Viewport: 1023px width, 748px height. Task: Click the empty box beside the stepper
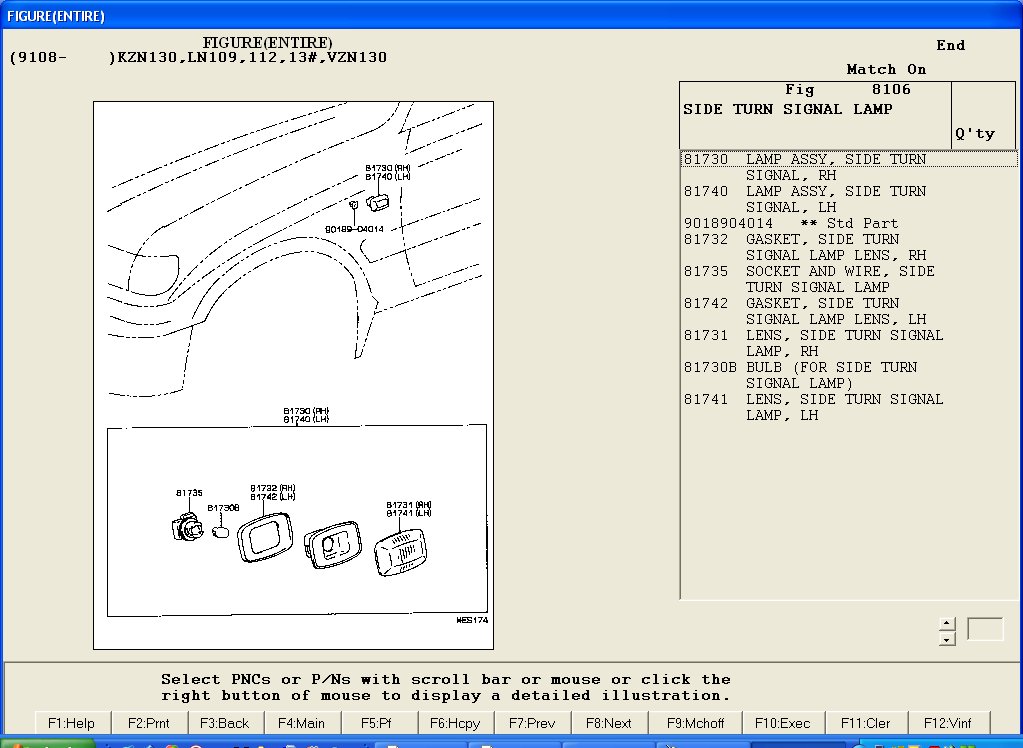tap(984, 630)
